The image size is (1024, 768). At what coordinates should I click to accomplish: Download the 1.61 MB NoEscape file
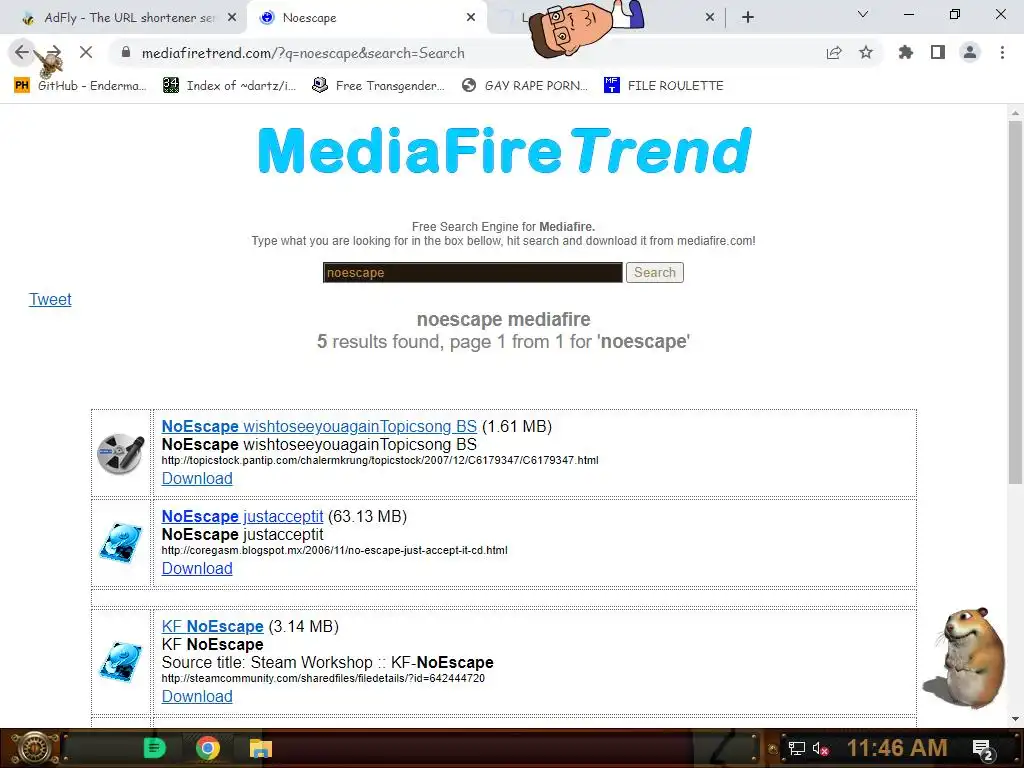[x=197, y=478]
